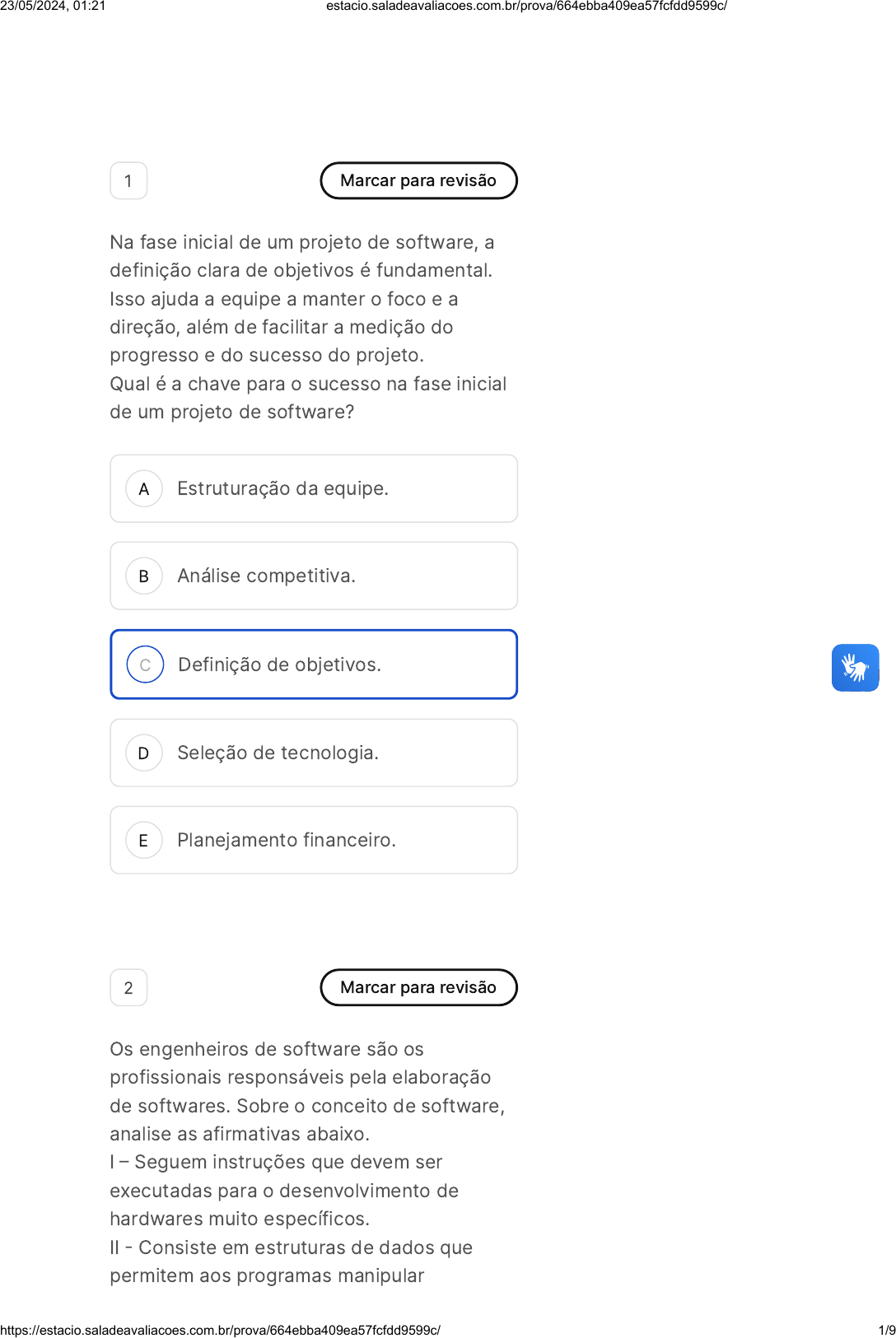The width and height of the screenshot is (896, 1338).
Task: Click question number 1 badge
Action: (128, 181)
